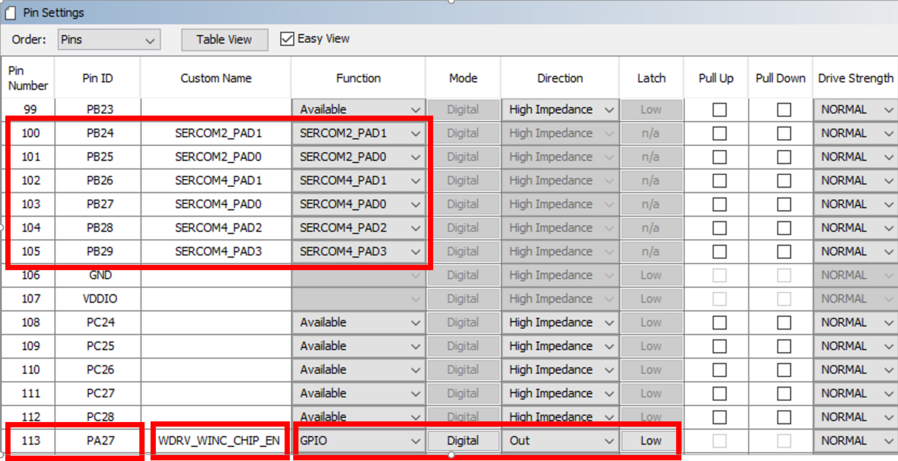This screenshot has width=898, height=461.
Task: Enable Pull Down for pin PC24
Action: 784,323
